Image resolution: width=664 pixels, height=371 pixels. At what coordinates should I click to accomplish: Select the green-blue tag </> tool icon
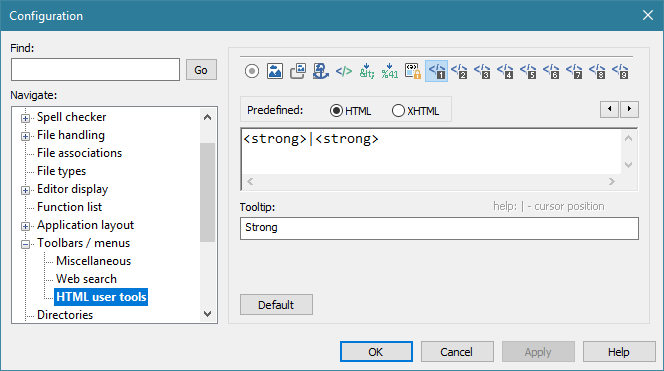coord(344,71)
